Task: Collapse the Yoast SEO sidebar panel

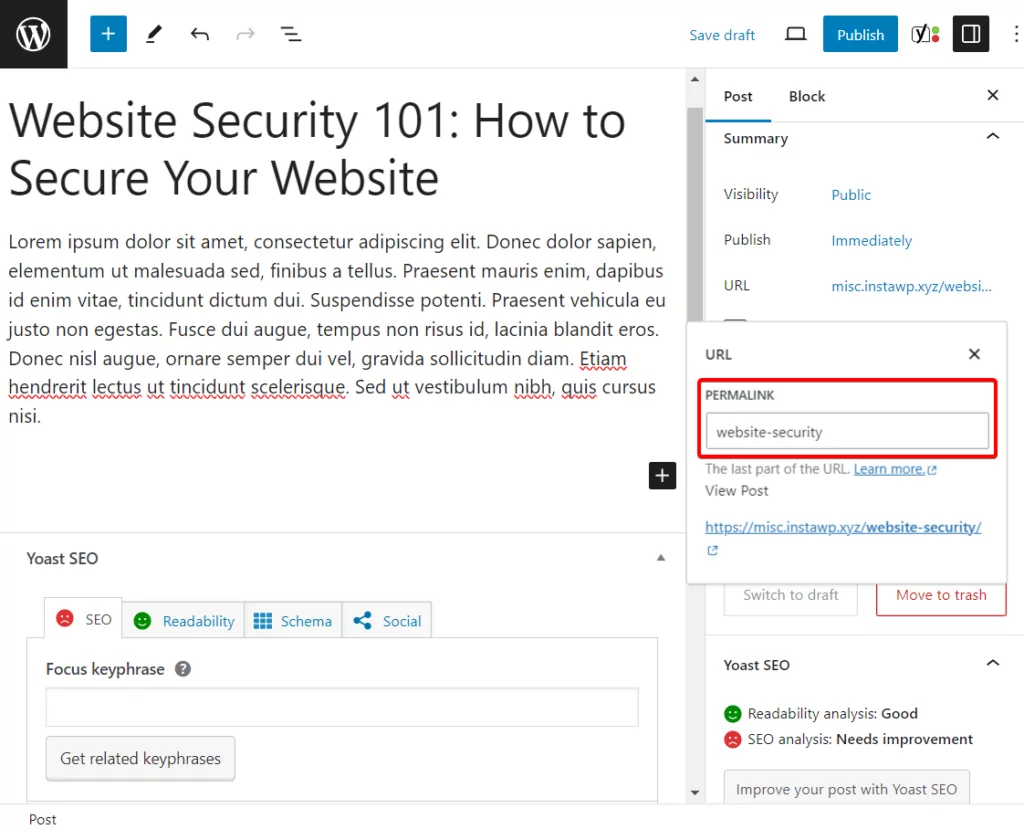Action: [993, 663]
